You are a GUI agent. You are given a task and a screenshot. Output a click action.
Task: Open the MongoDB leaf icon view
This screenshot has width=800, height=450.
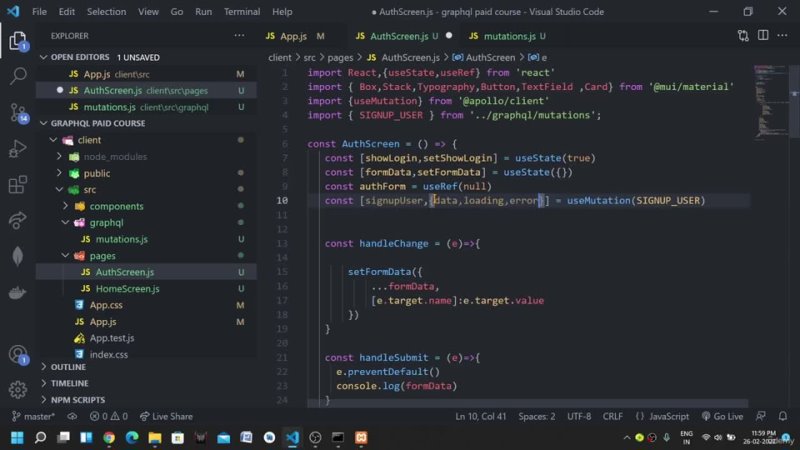pyautogui.click(x=18, y=256)
